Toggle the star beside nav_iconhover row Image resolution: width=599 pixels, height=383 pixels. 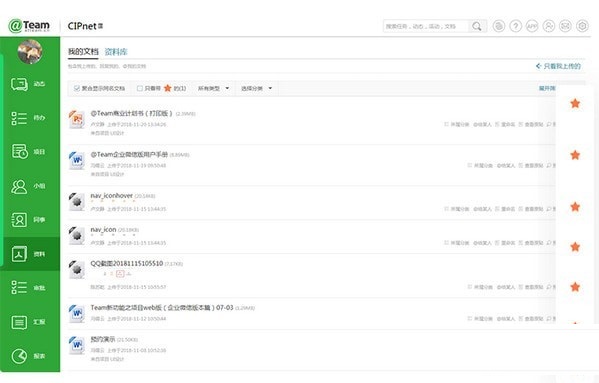[x=575, y=207]
